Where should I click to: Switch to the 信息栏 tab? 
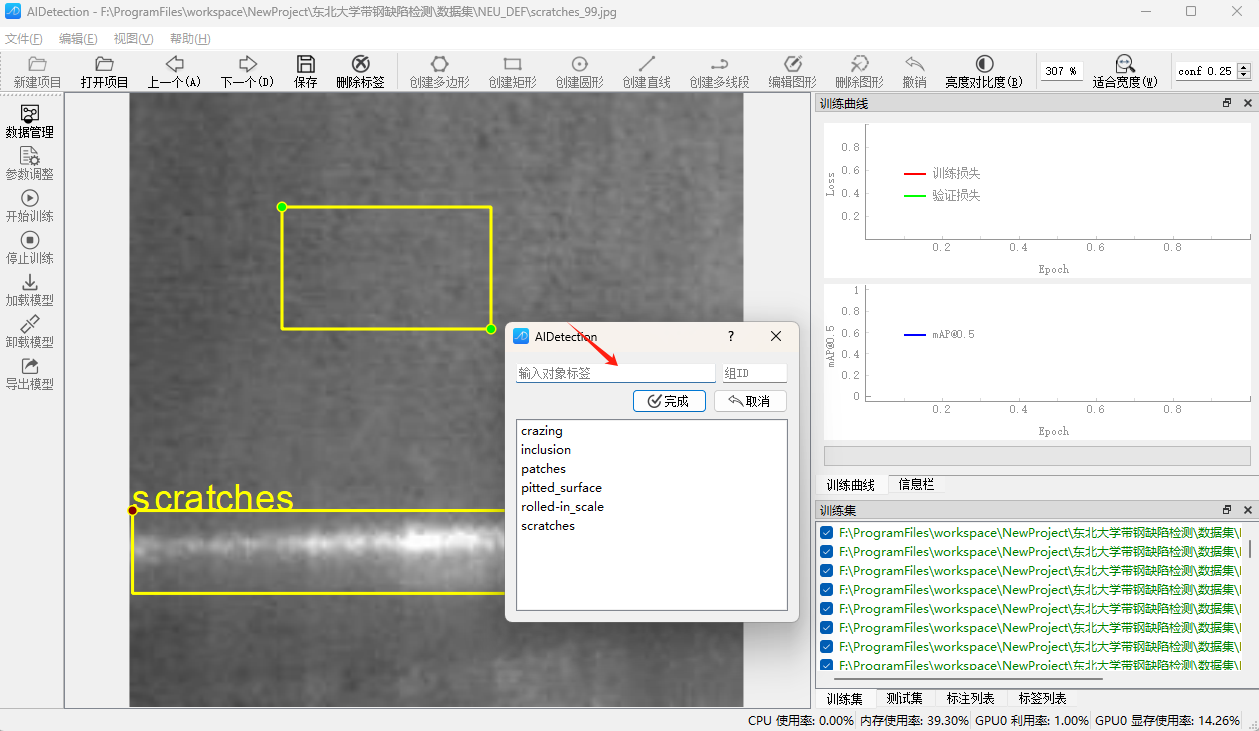[x=916, y=484]
